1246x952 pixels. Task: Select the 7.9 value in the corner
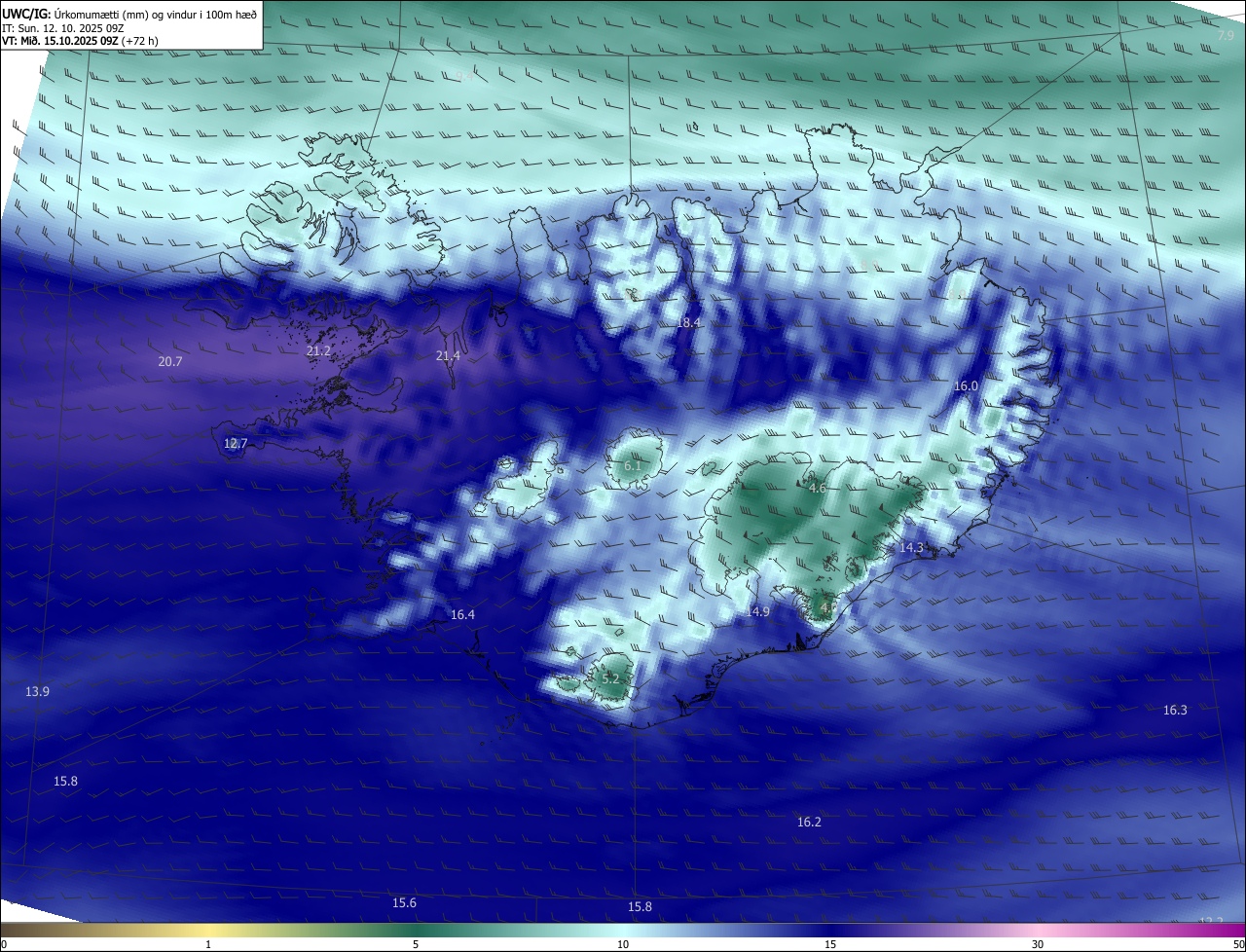pyautogui.click(x=1226, y=36)
